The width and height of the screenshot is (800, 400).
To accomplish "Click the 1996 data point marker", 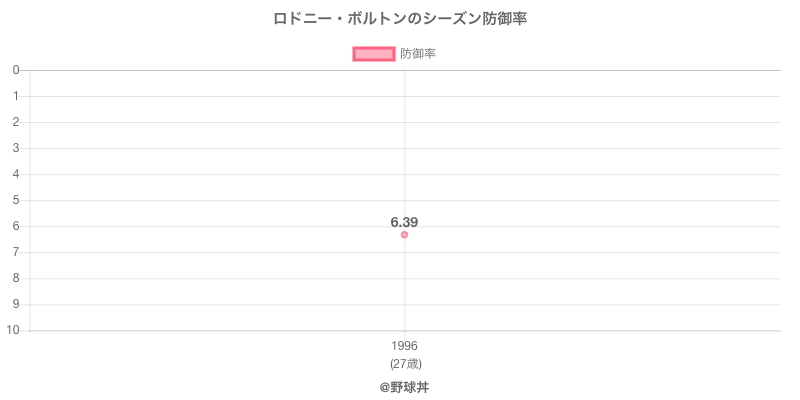I will pos(404,235).
